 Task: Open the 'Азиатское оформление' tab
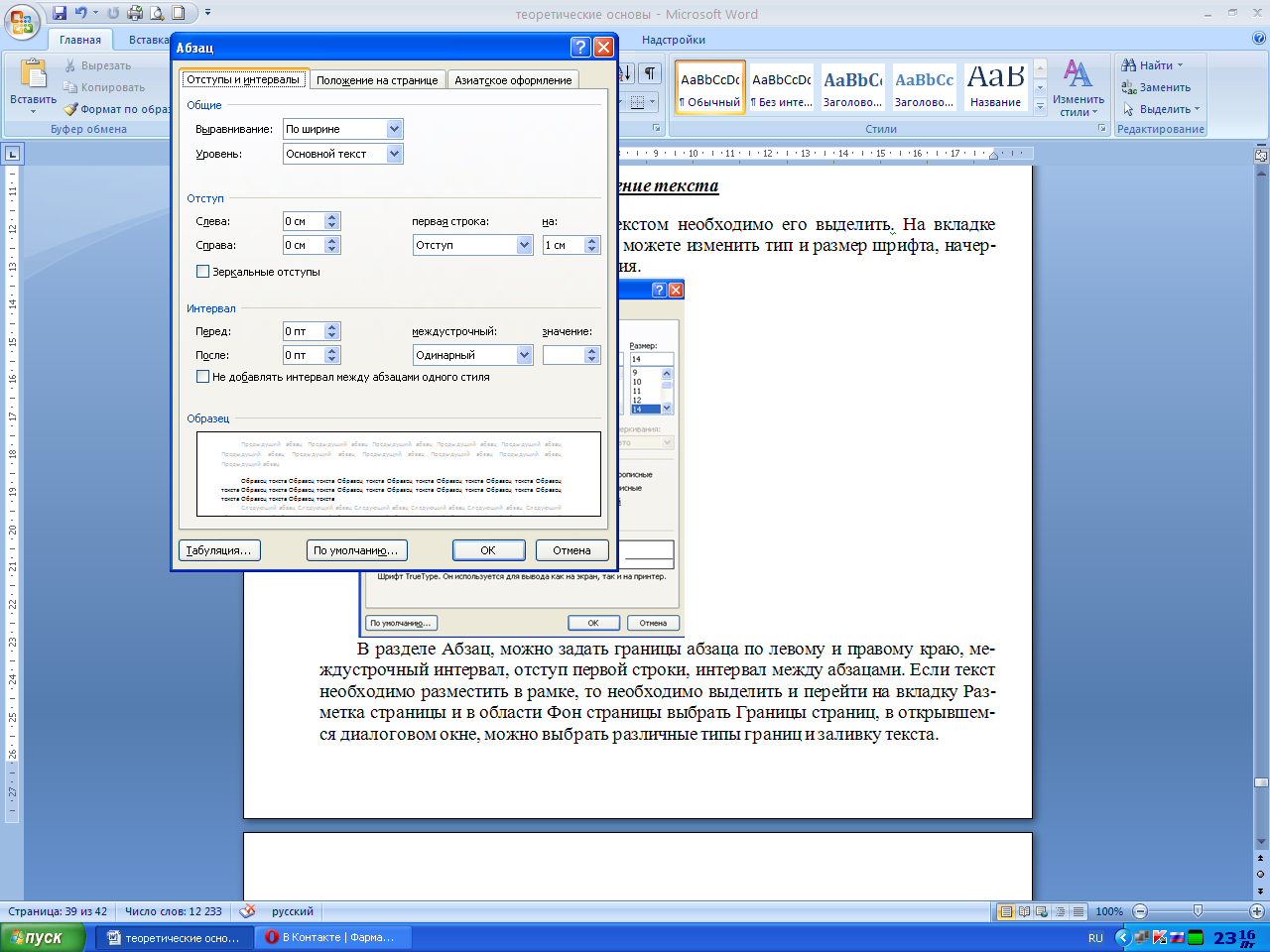pos(513,80)
